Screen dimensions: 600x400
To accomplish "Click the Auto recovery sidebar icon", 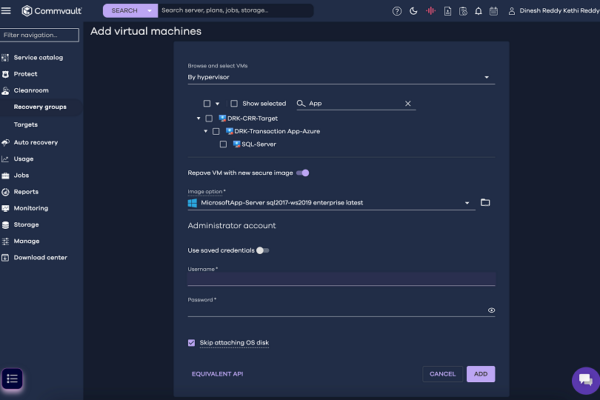I will point(5,142).
